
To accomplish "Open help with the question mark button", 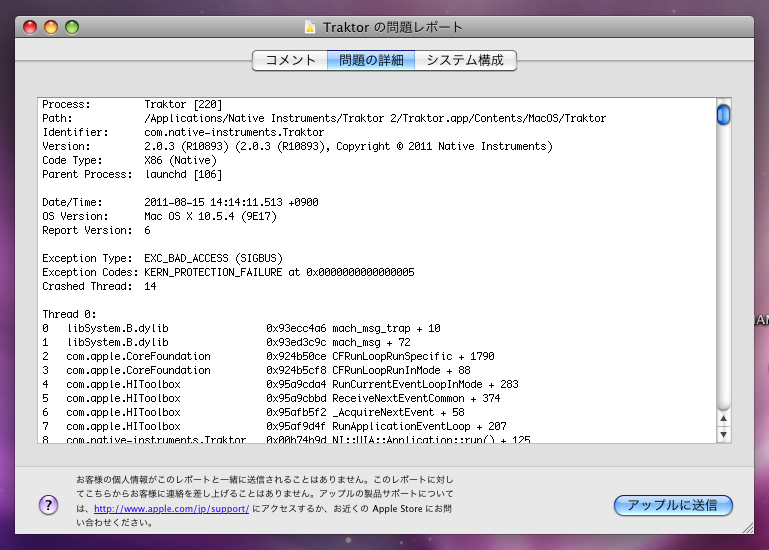I will [x=49, y=504].
